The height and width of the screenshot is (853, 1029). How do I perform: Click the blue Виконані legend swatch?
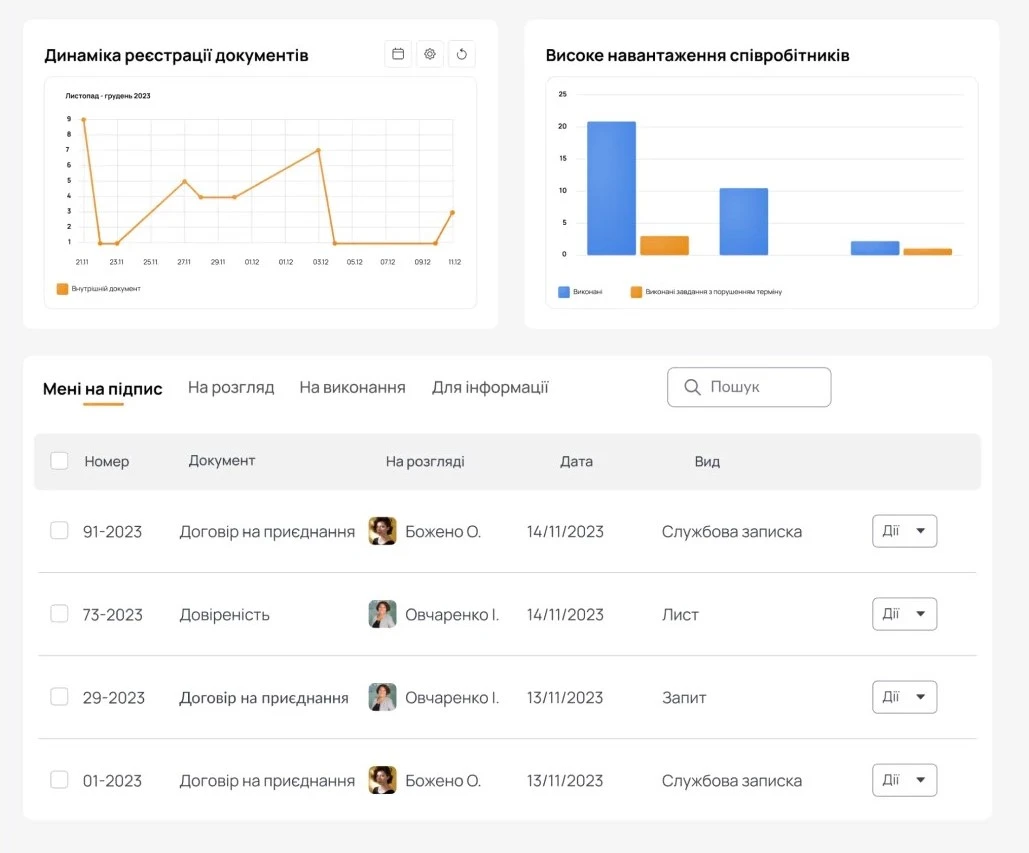tap(564, 292)
